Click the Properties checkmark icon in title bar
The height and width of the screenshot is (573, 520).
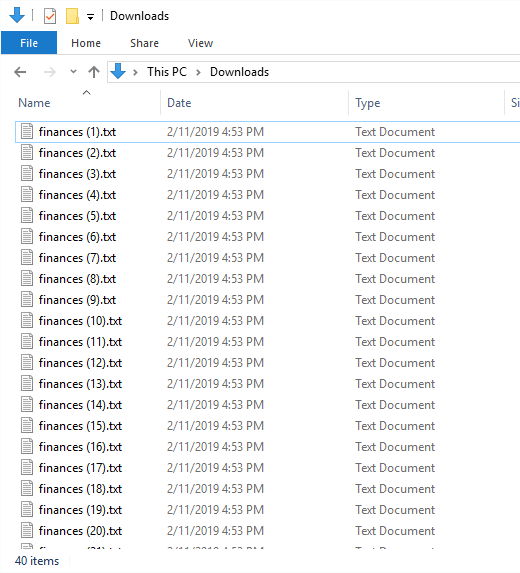pyautogui.click(x=50, y=16)
